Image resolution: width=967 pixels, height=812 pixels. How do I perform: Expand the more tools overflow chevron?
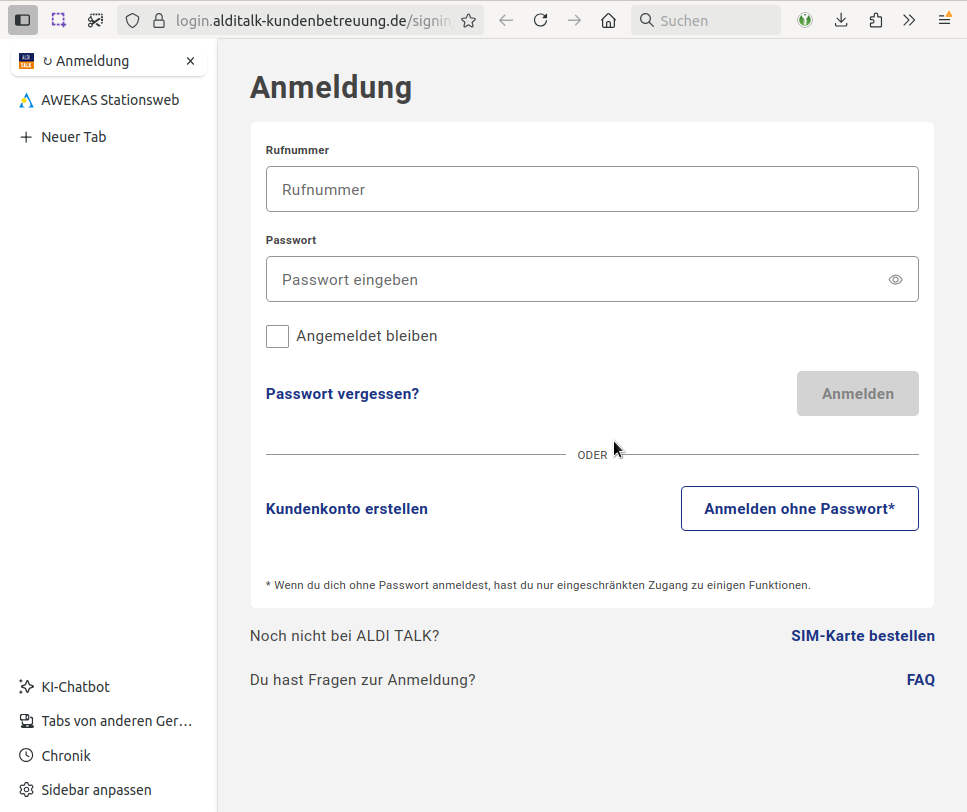tap(909, 20)
